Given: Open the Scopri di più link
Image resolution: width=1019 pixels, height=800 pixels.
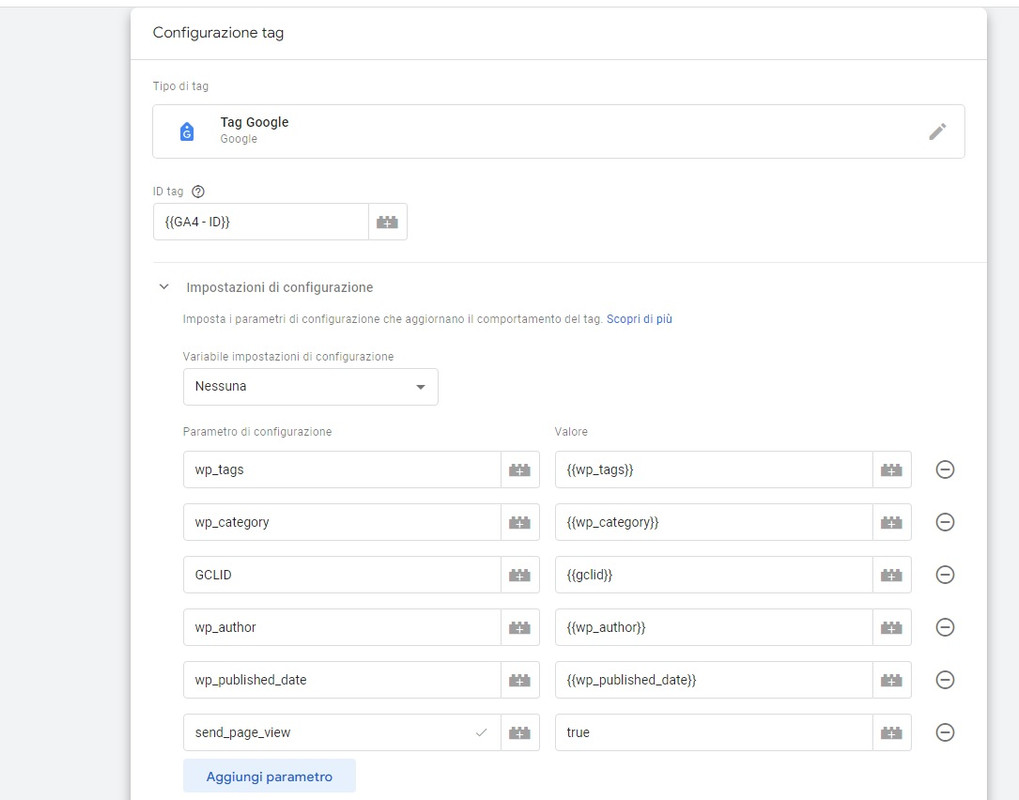Looking at the screenshot, I should coord(639,319).
